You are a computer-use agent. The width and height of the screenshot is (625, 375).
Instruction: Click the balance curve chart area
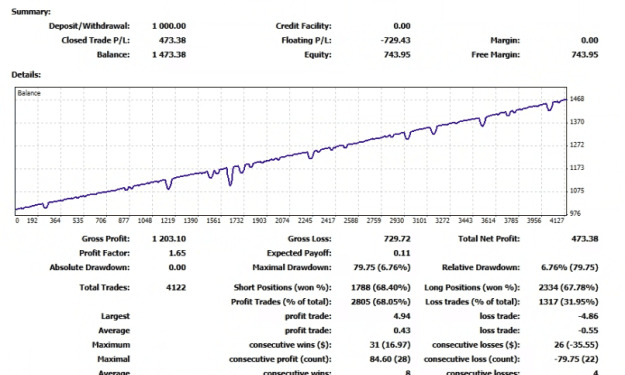(x=291, y=151)
